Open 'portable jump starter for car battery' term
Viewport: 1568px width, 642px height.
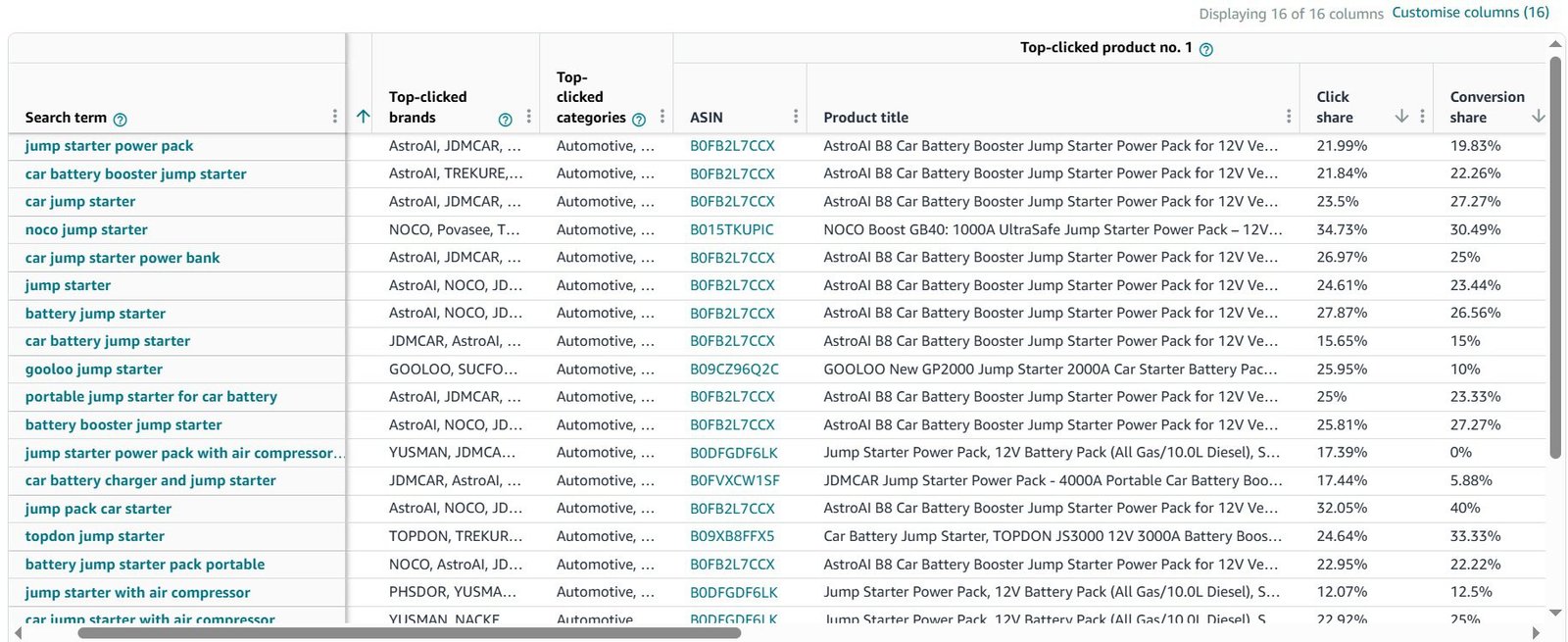151,397
